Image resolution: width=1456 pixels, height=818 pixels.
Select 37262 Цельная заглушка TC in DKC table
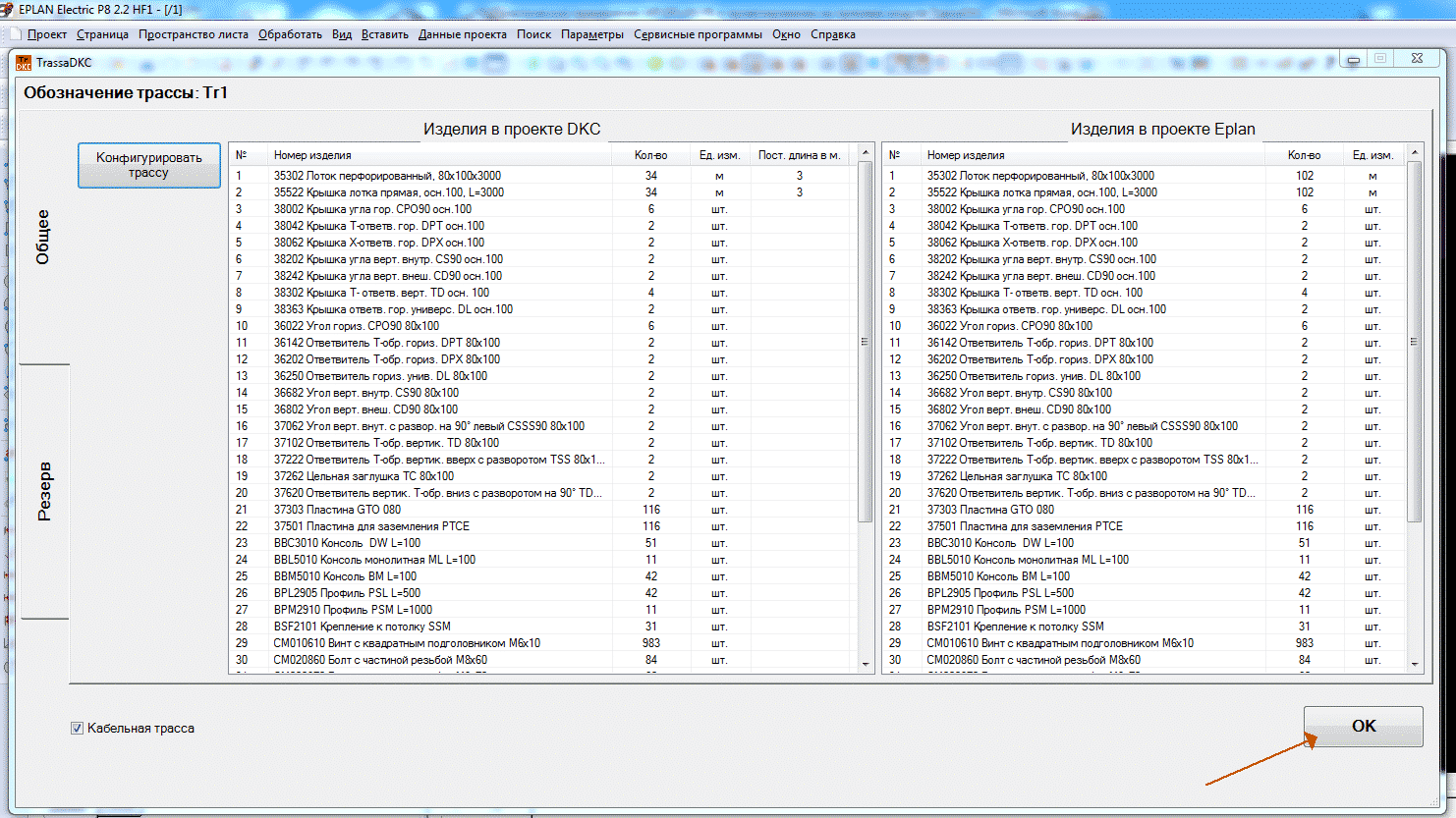543,476
